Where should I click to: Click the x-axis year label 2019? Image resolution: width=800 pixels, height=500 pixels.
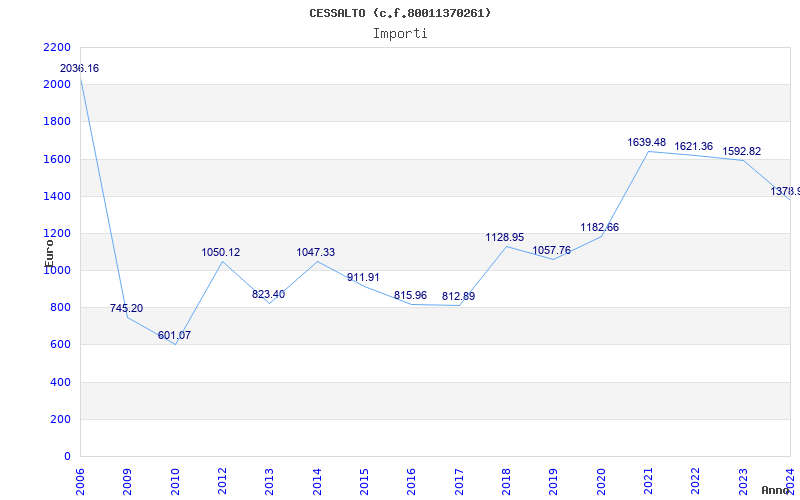point(554,482)
